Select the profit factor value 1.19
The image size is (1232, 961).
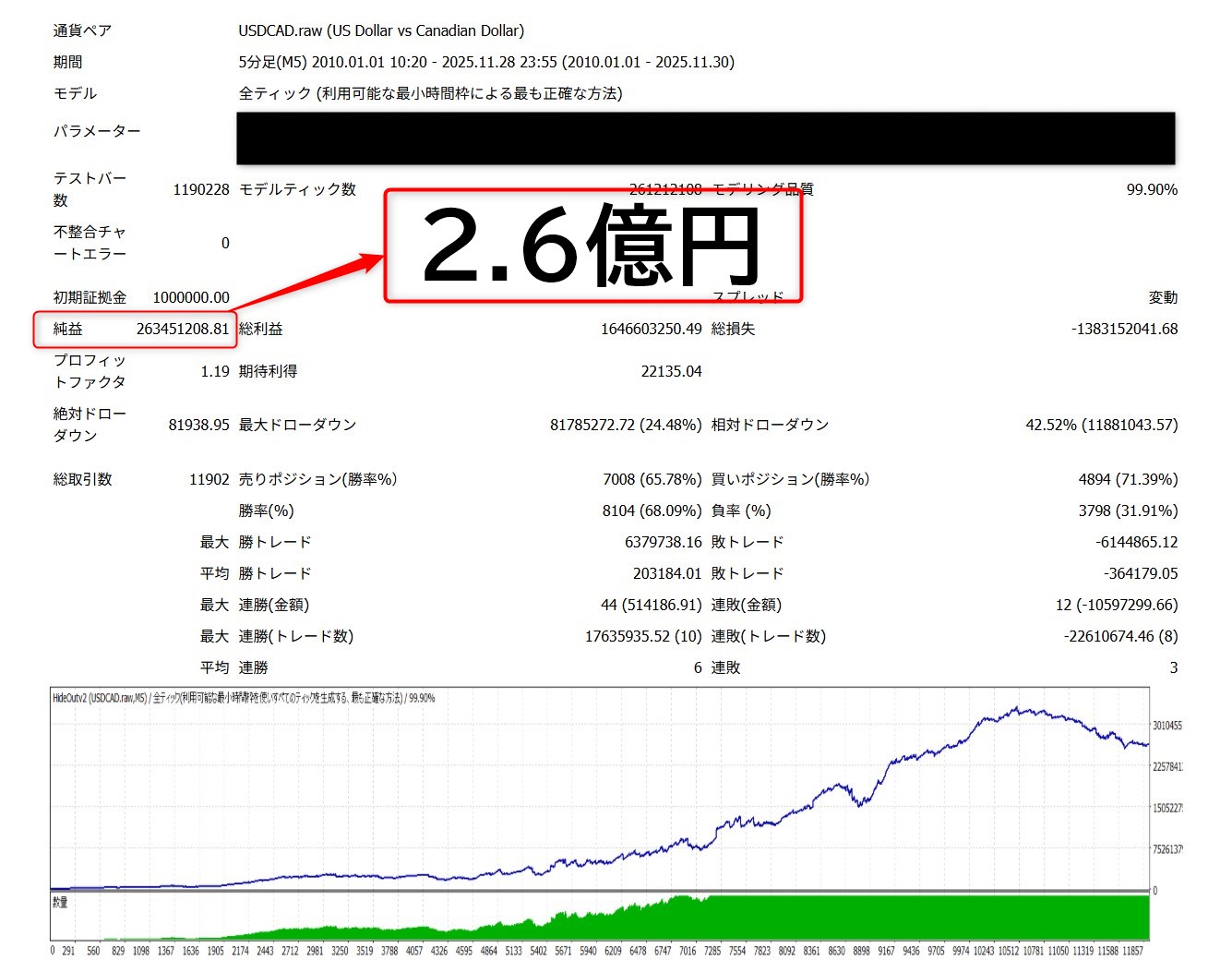click(x=215, y=371)
